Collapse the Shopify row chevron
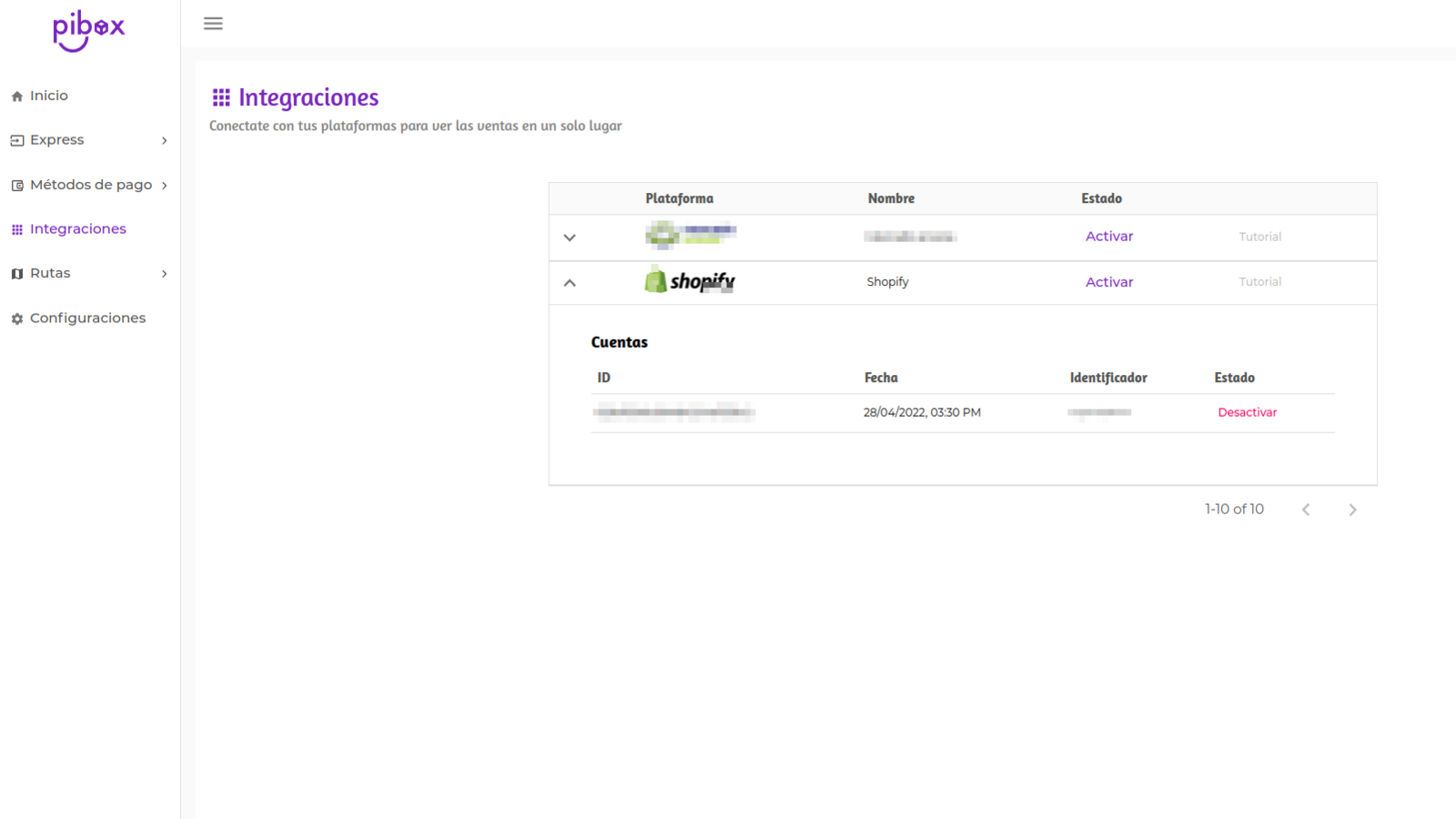 click(570, 283)
